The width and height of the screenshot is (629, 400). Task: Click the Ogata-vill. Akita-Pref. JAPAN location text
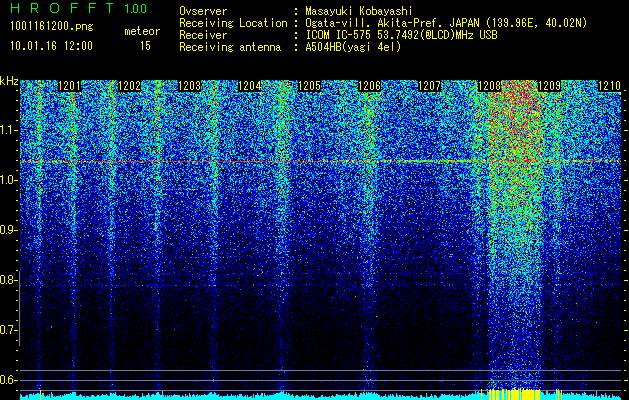point(446,23)
